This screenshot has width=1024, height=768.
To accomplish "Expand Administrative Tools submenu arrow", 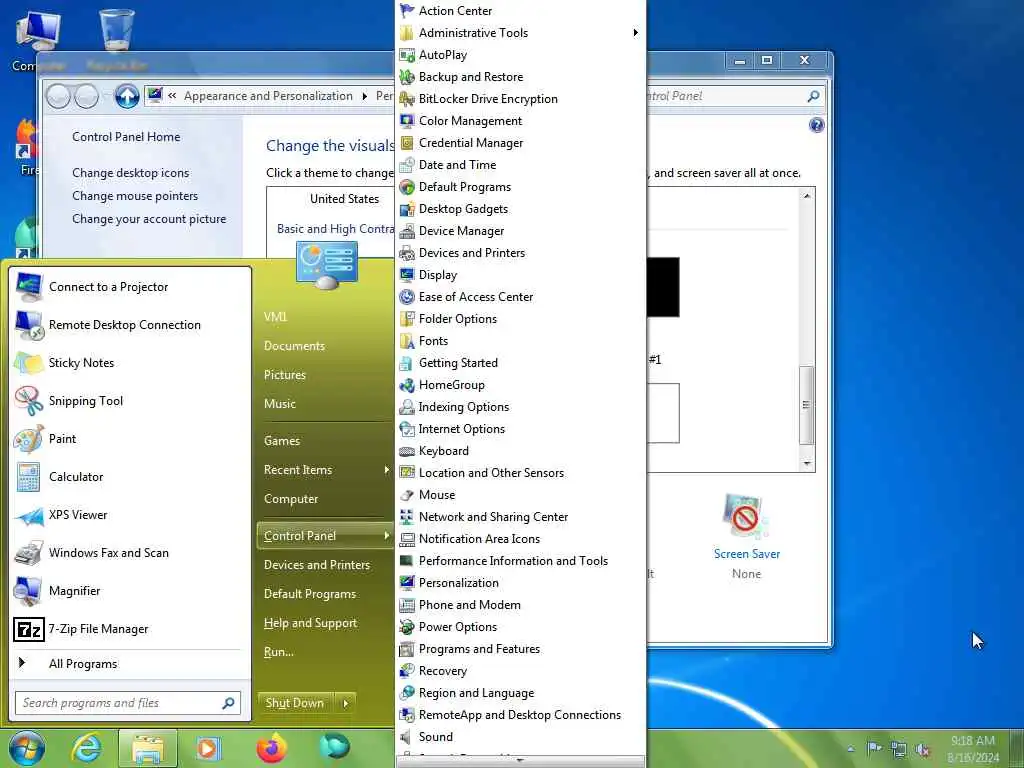I will point(635,33).
